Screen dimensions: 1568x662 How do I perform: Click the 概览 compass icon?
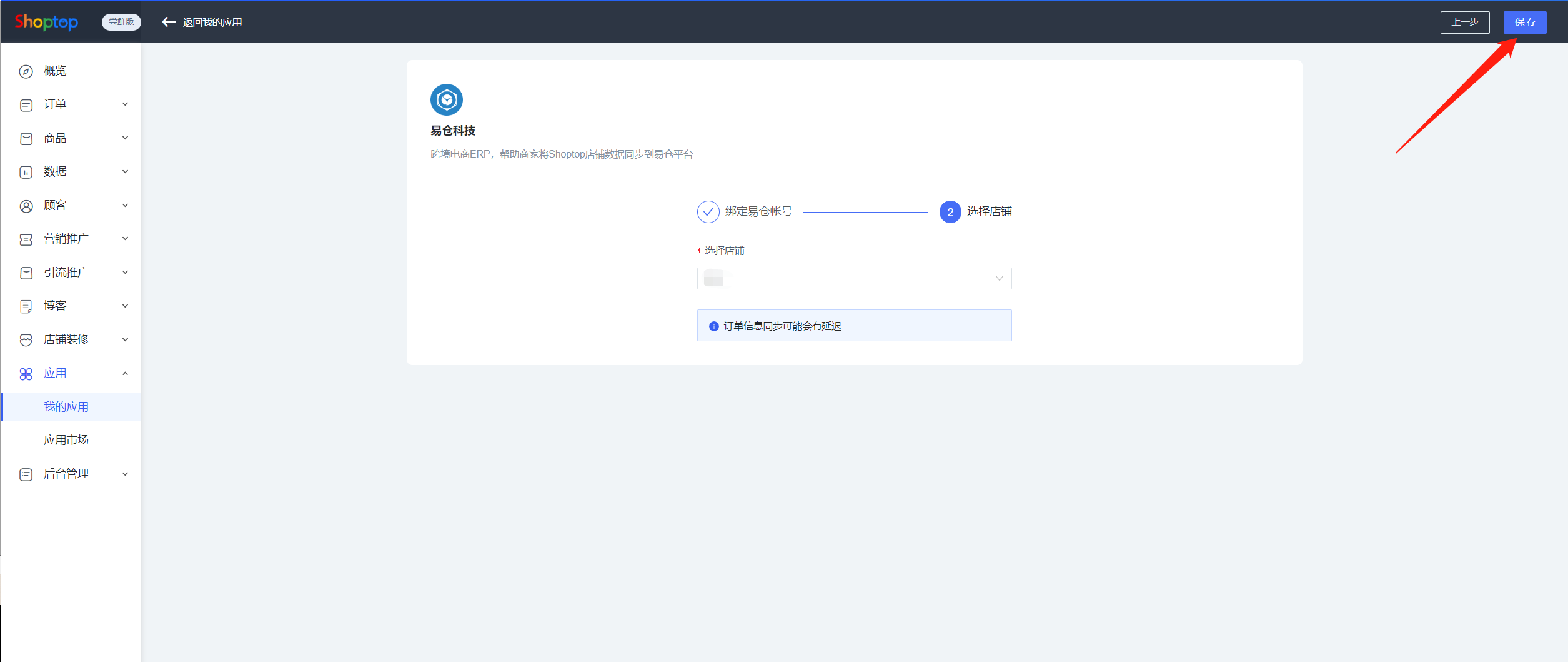pos(26,71)
